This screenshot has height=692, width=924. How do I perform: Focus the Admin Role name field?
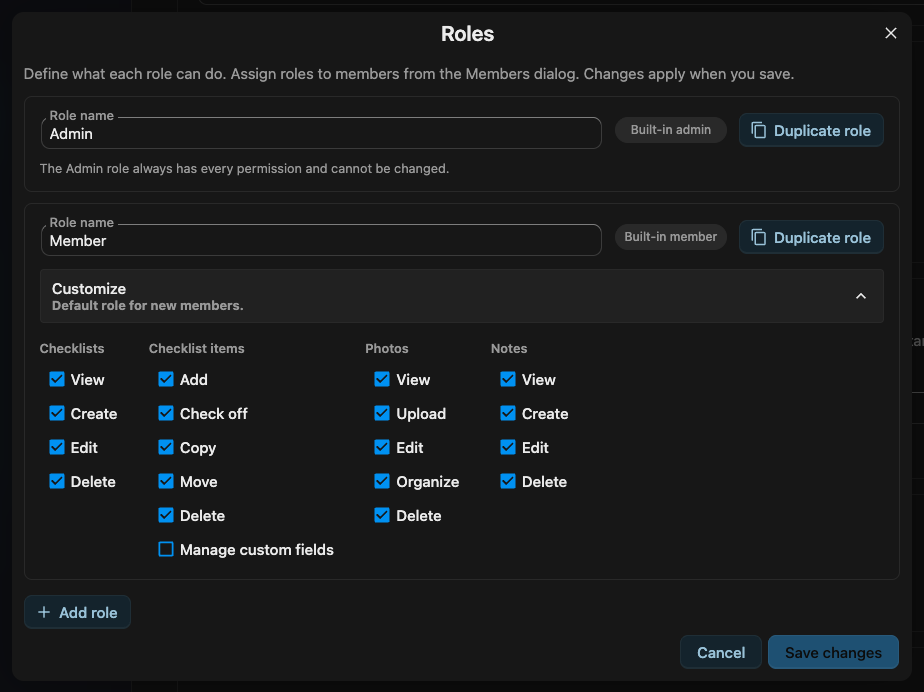pos(321,133)
